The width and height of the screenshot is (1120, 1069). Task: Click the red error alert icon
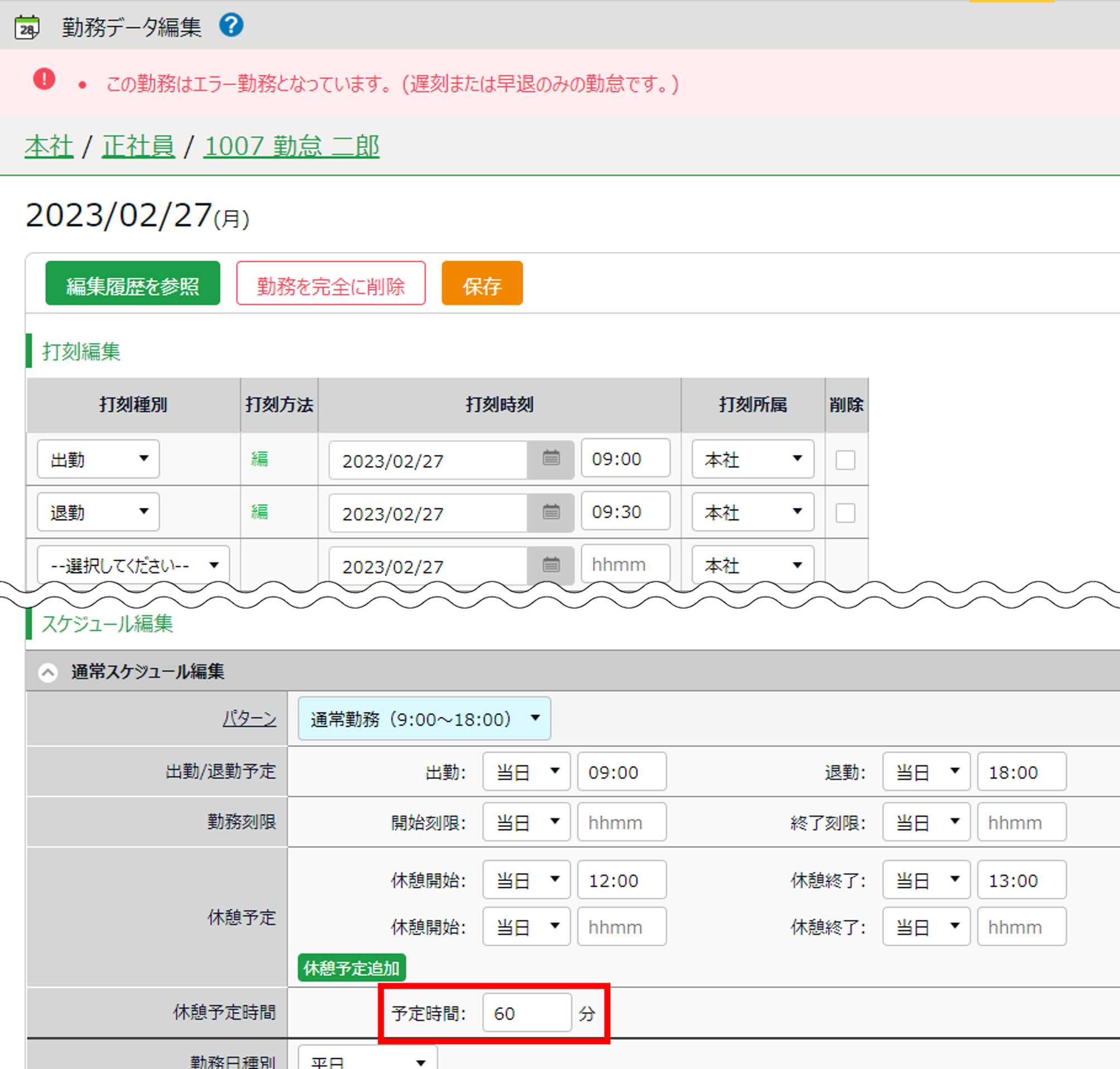tap(44, 79)
